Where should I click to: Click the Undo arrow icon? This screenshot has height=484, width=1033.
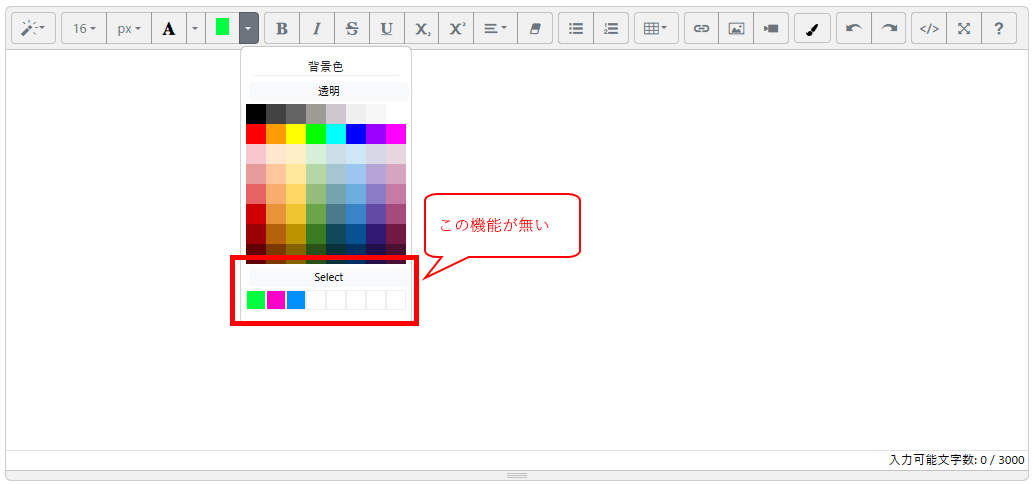(853, 29)
